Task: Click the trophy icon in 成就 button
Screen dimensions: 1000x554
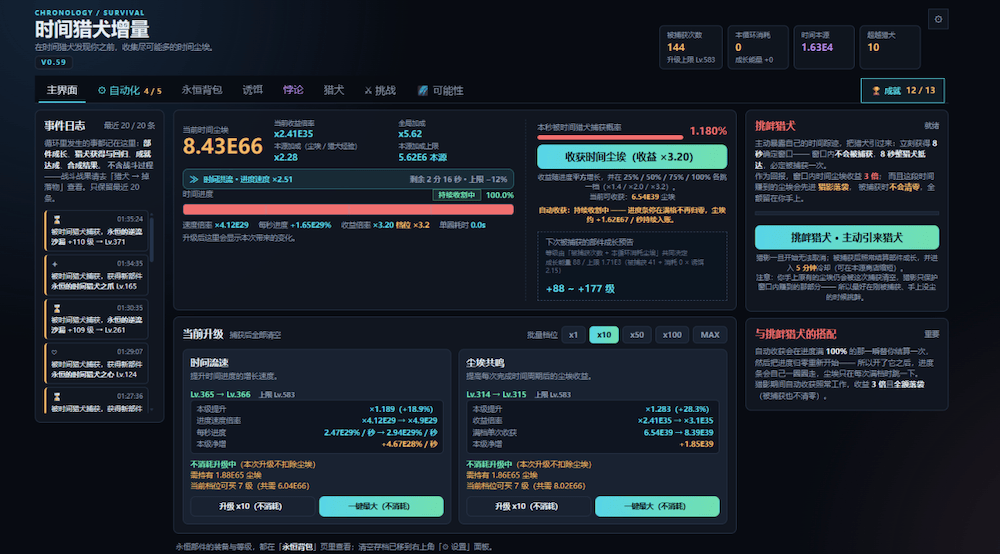Action: (876, 91)
